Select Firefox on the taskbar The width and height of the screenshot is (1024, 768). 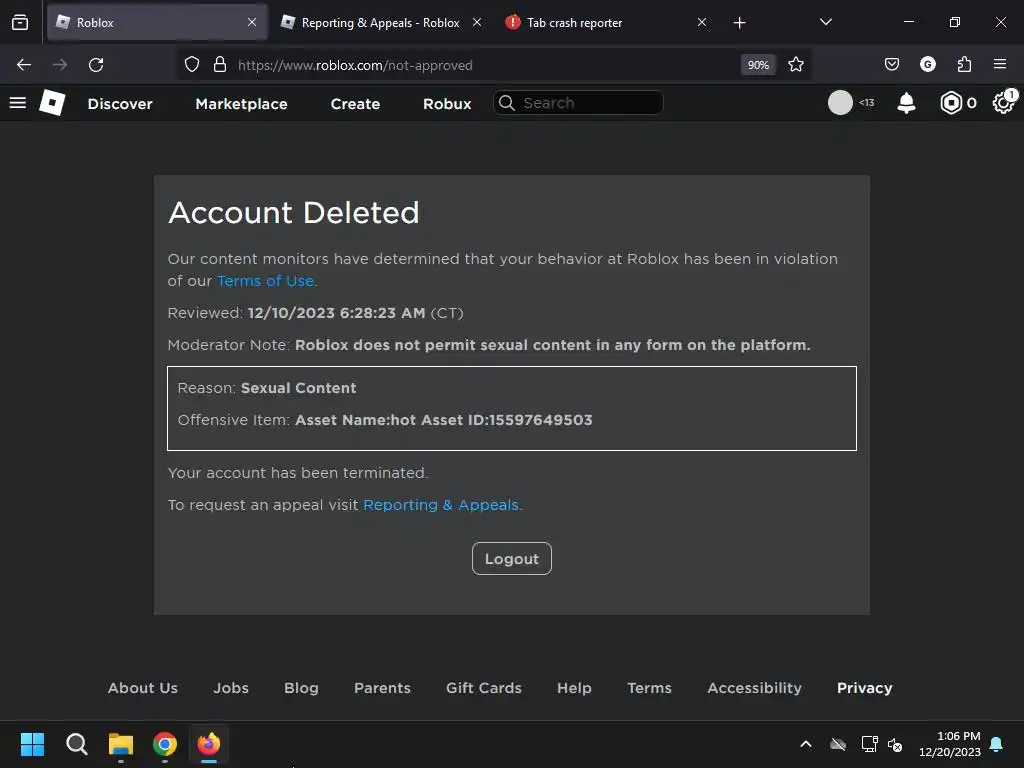point(209,744)
